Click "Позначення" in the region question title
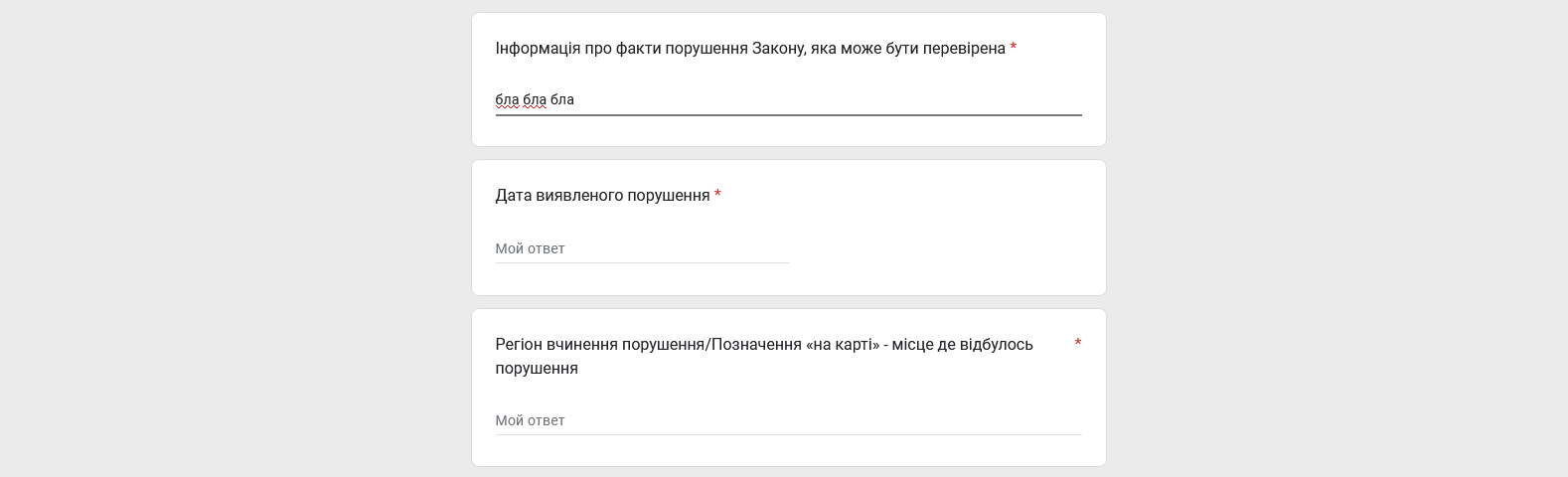This screenshot has height=477, width=1568. tap(757, 345)
